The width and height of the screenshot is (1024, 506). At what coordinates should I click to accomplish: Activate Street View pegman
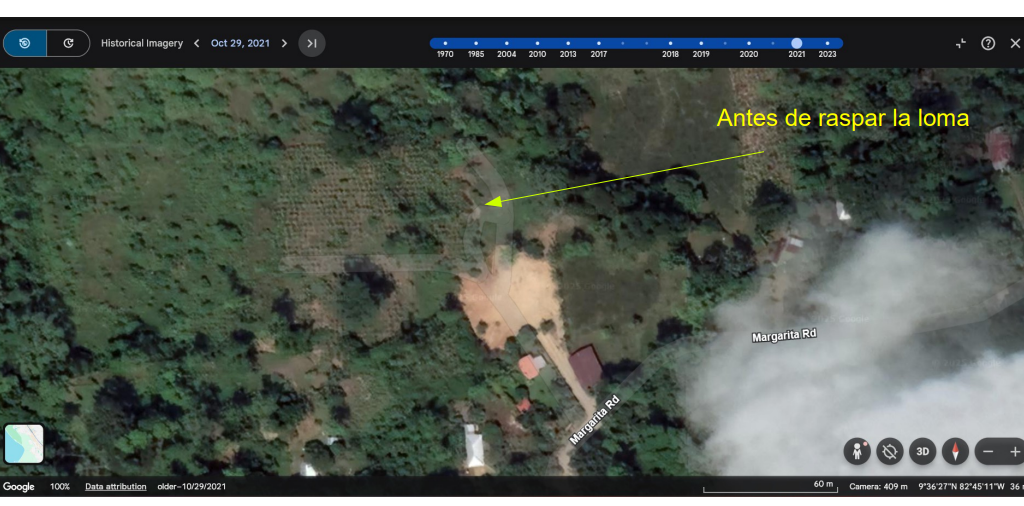coord(857,451)
